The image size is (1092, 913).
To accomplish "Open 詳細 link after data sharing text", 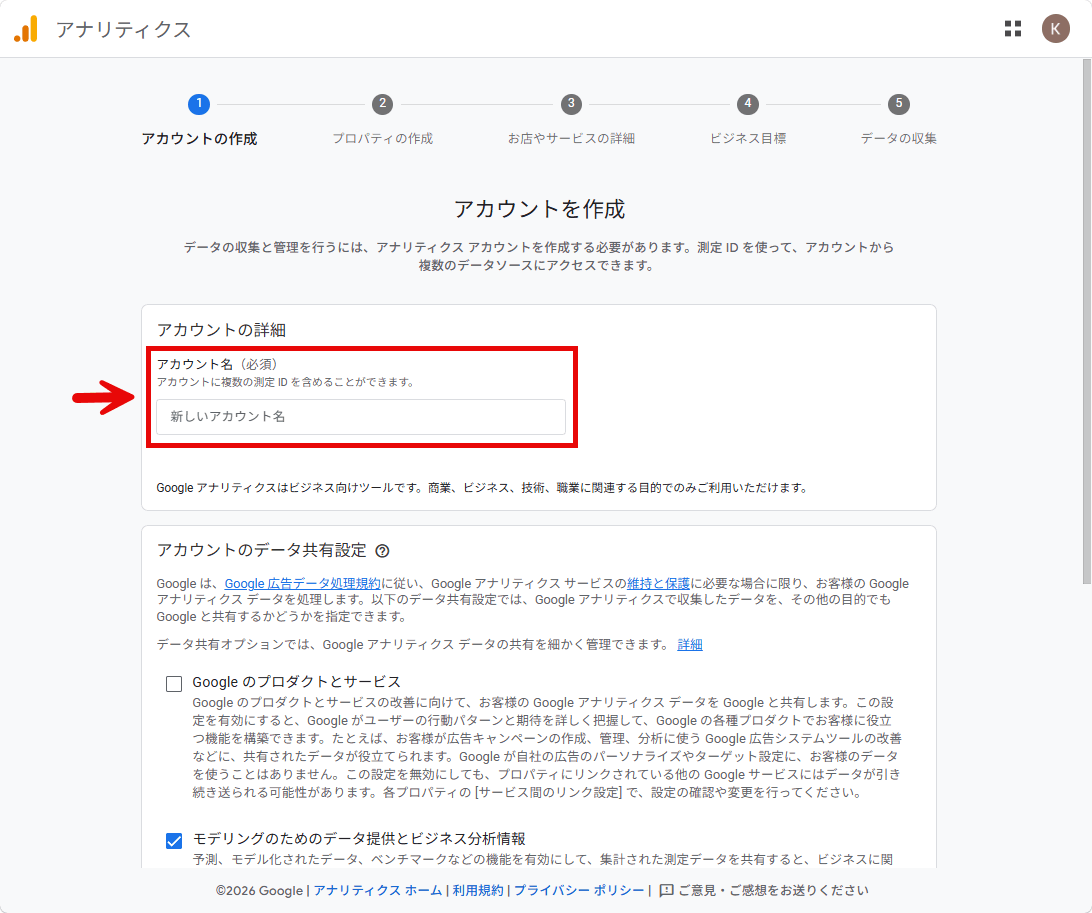I will 689,645.
